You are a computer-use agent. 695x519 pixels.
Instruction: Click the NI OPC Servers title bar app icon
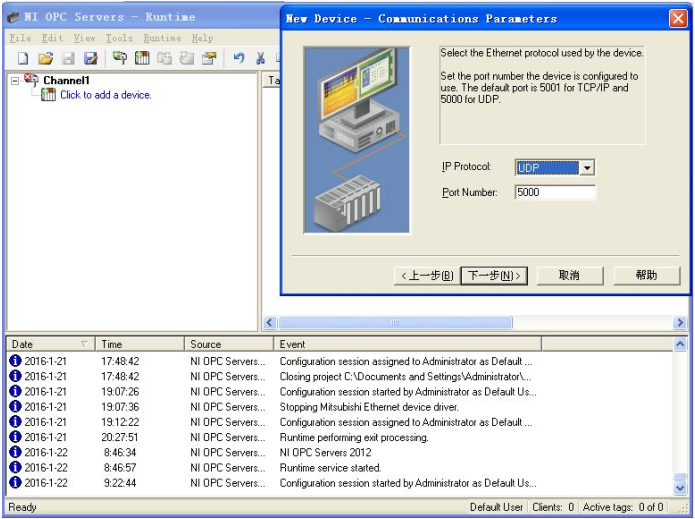[x=14, y=17]
